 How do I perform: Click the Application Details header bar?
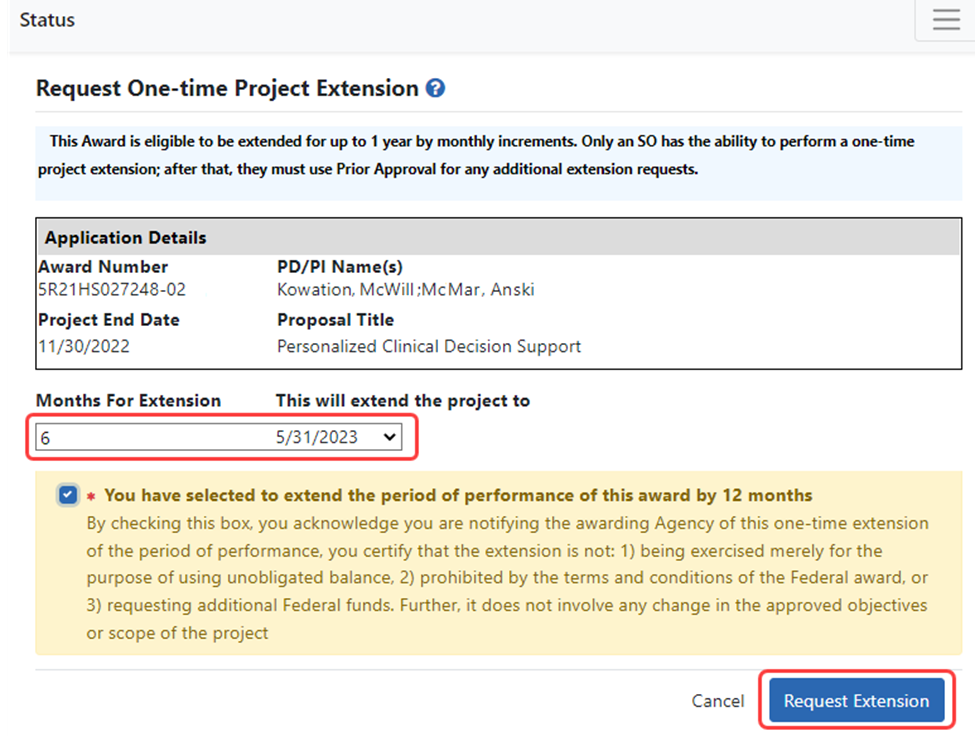coord(498,237)
